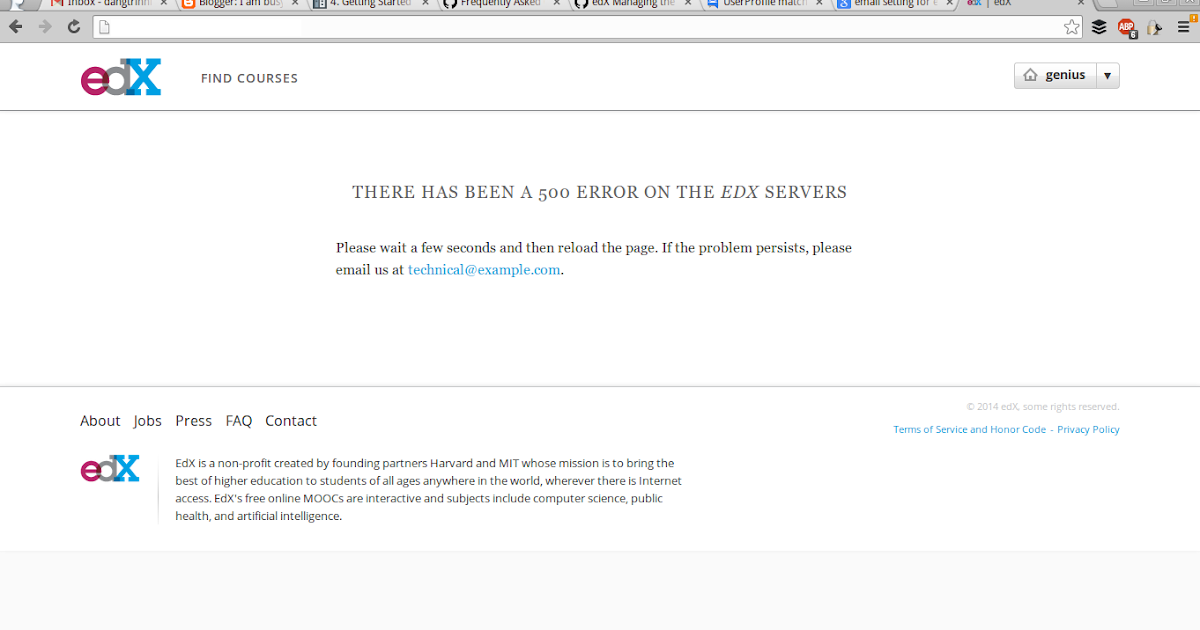
Task: Click the page info icon in the address bar
Action: pos(104,28)
